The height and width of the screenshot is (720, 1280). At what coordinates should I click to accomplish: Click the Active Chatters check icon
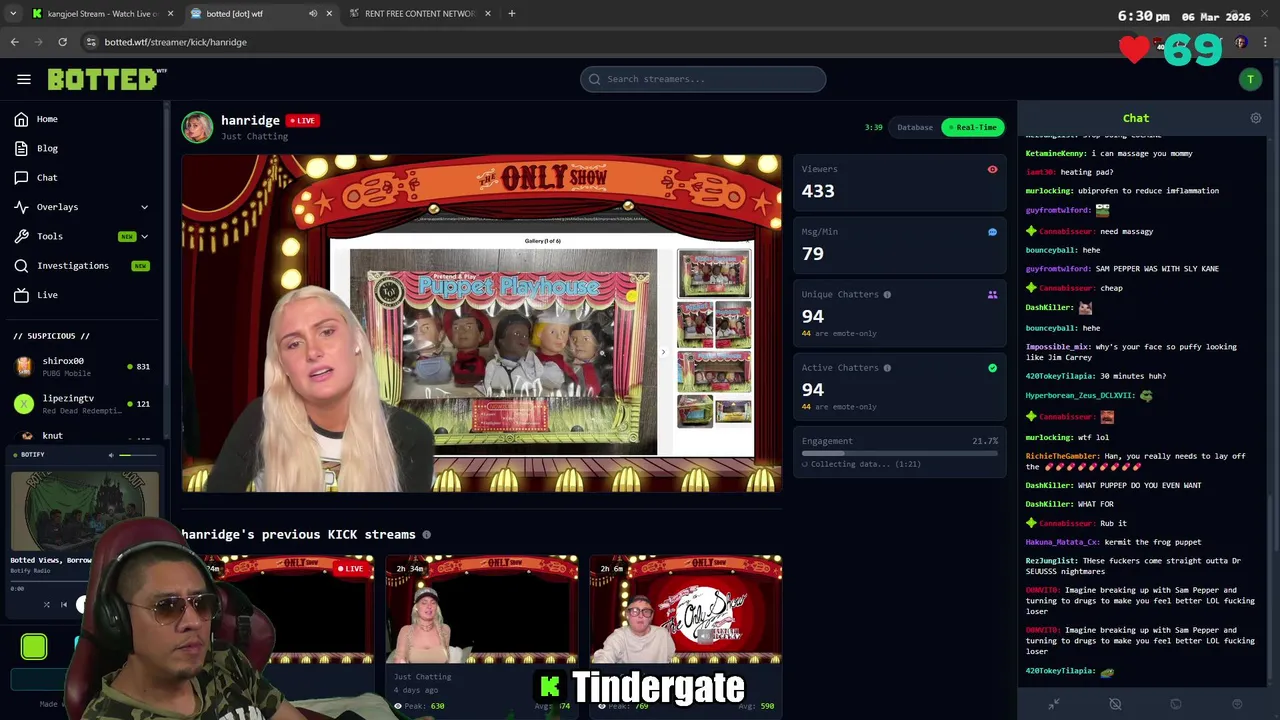[992, 368]
